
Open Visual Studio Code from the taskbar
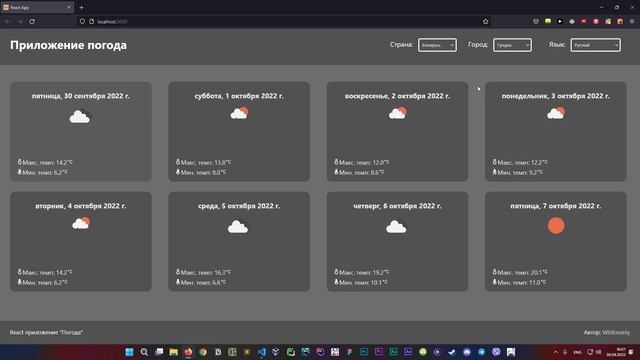click(x=262, y=352)
